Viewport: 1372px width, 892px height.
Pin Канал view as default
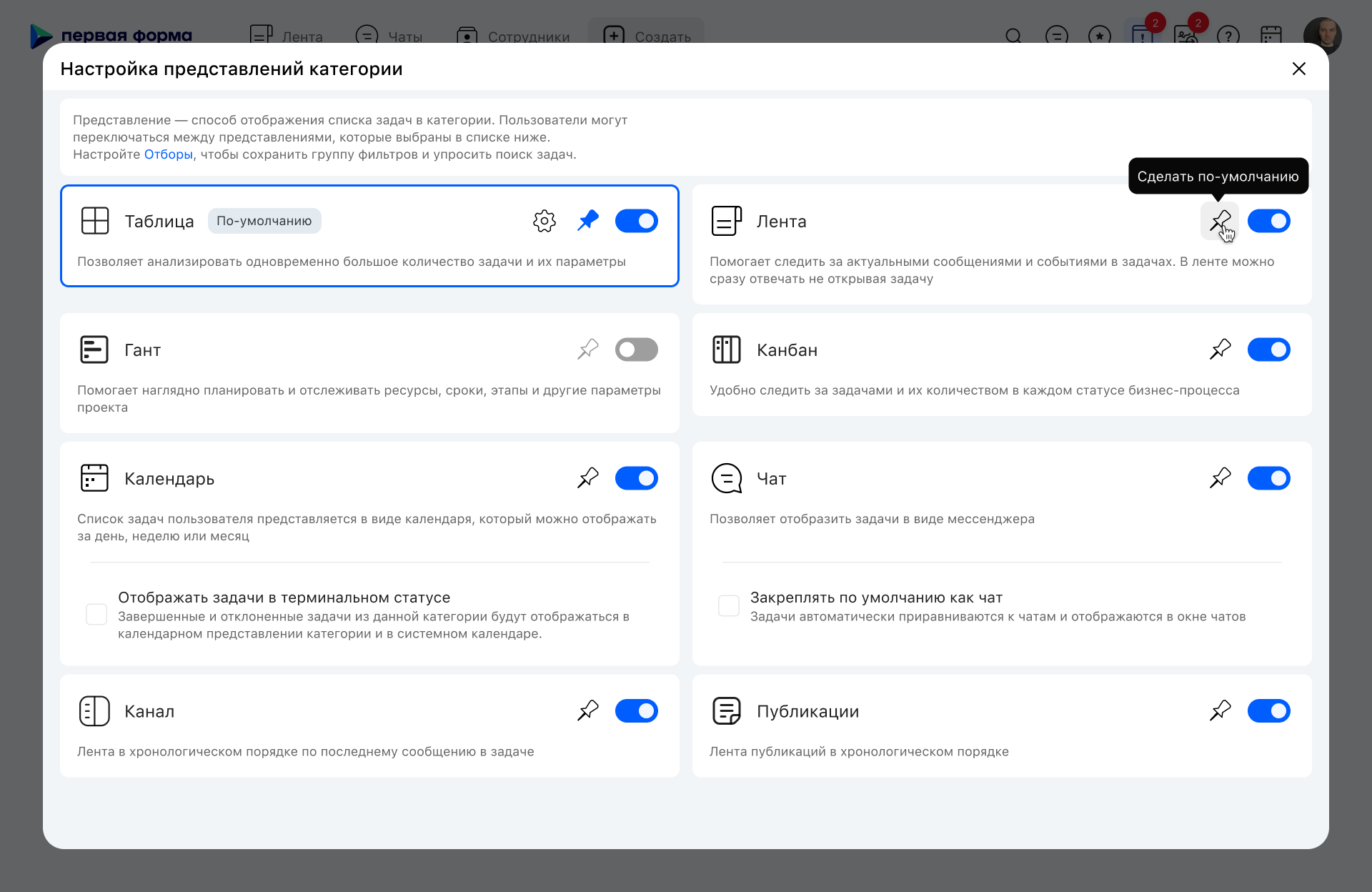[588, 711]
